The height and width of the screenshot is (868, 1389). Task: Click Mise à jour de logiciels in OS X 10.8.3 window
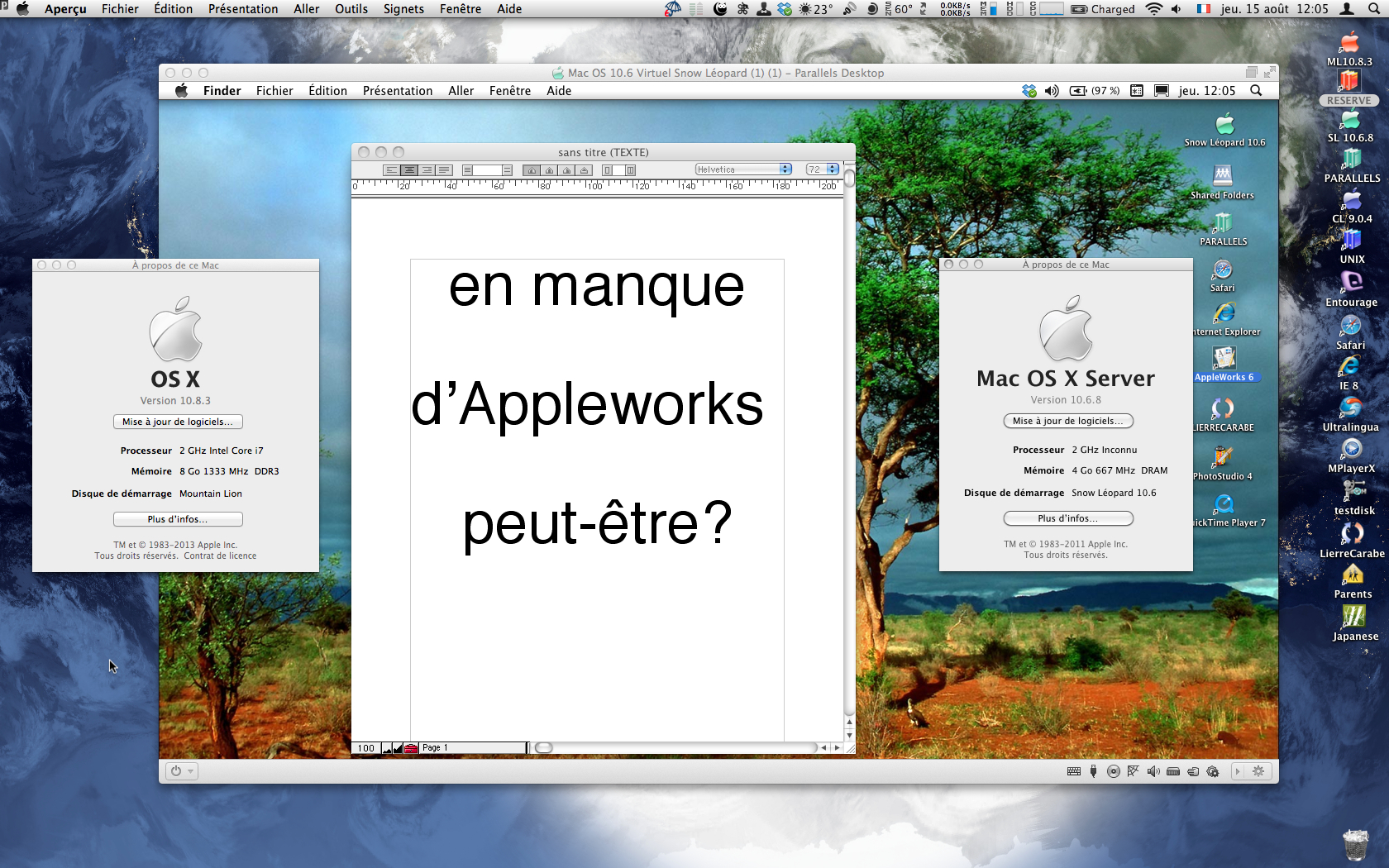(178, 422)
